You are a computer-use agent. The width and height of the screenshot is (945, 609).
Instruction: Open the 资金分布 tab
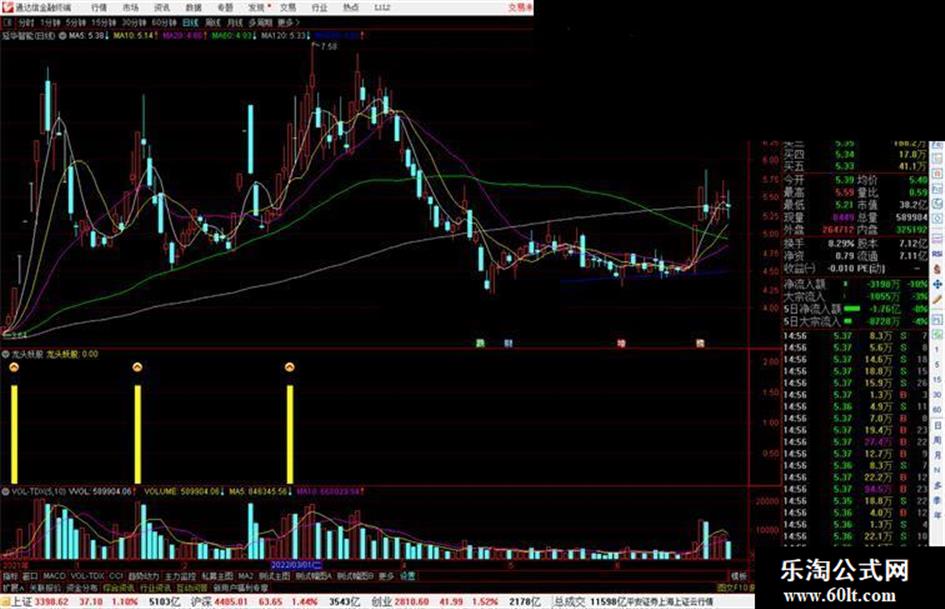click(81, 587)
